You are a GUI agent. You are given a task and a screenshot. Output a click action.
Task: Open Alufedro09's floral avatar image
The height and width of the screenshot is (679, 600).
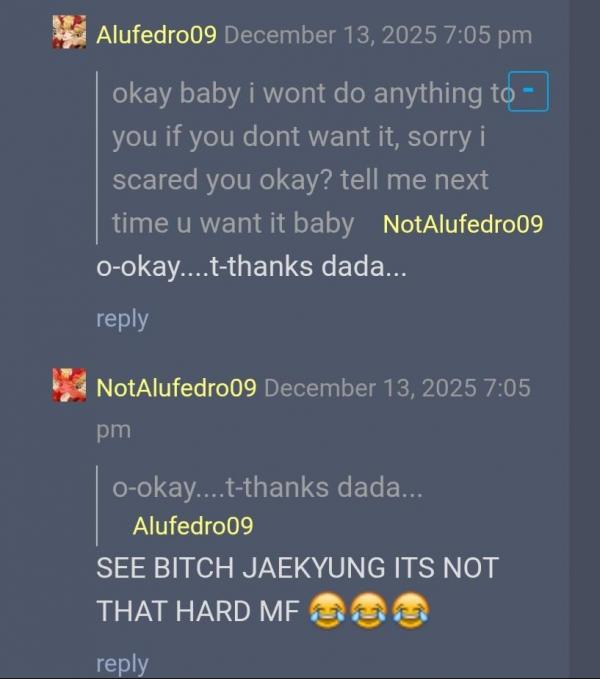pos(69,32)
